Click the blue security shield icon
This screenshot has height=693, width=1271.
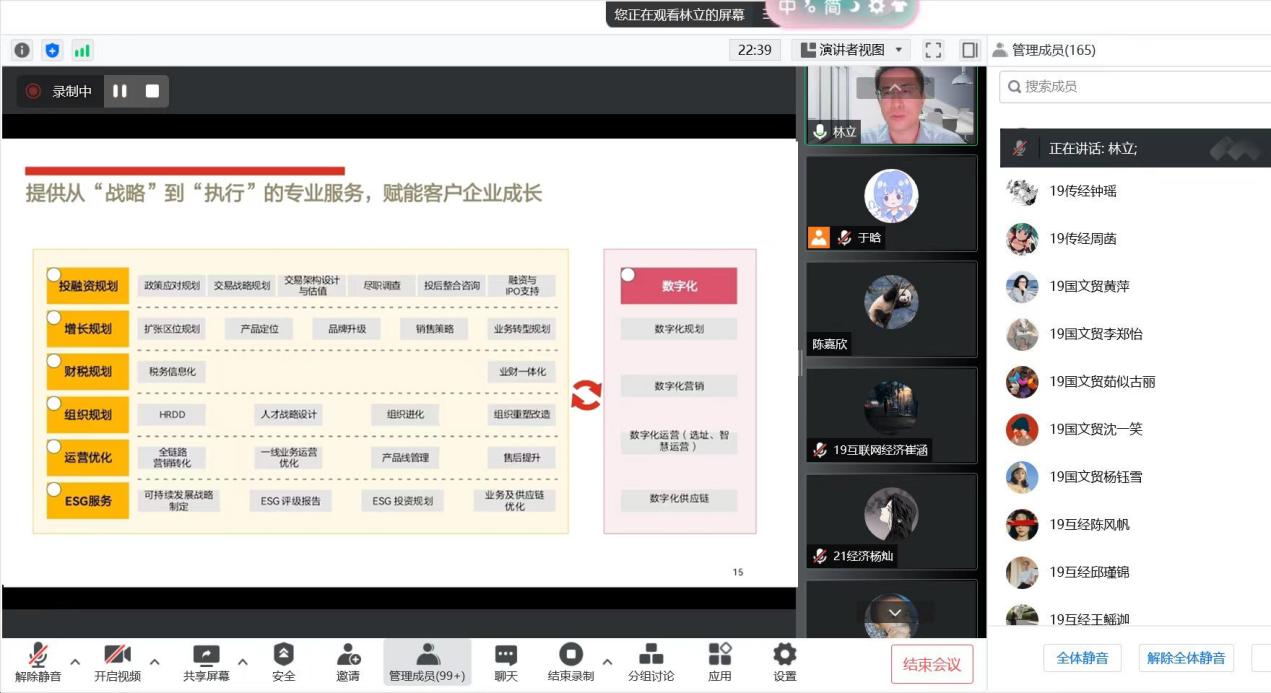(x=52, y=50)
